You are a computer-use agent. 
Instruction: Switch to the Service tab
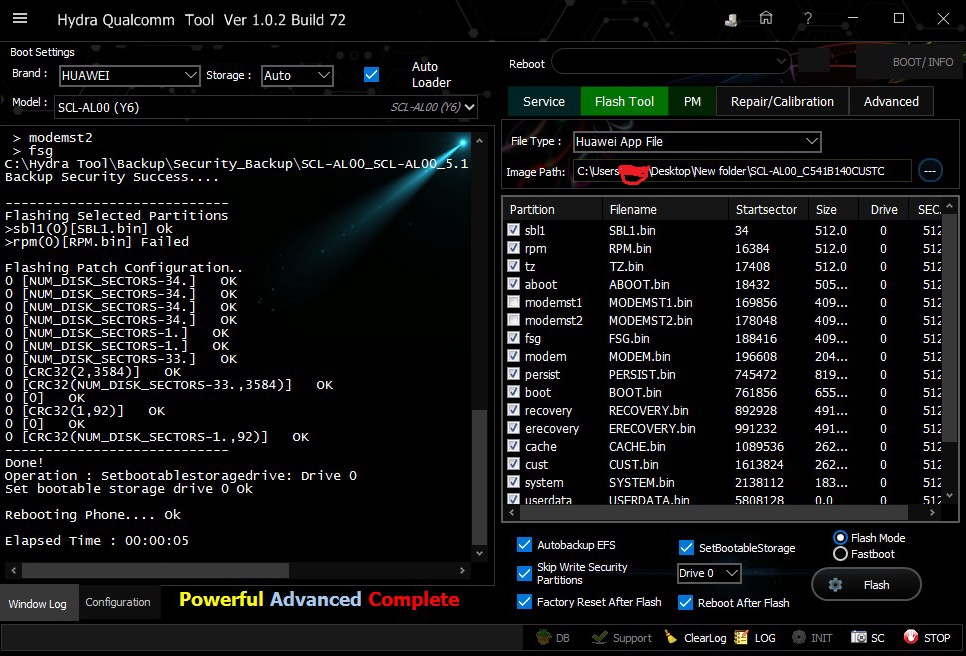[x=544, y=101]
